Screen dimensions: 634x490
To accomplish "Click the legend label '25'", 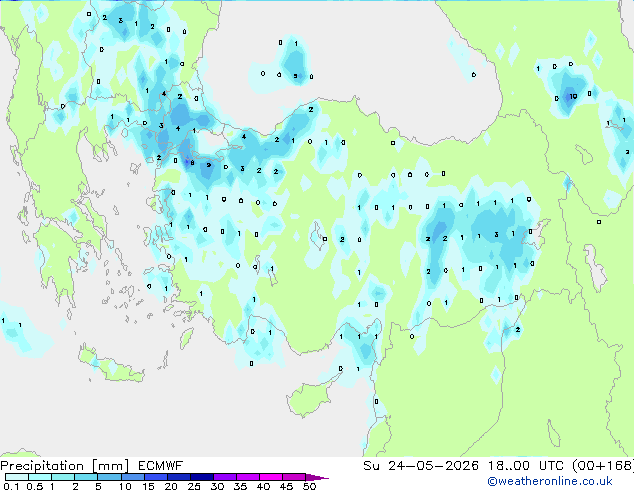I will 194,486.
